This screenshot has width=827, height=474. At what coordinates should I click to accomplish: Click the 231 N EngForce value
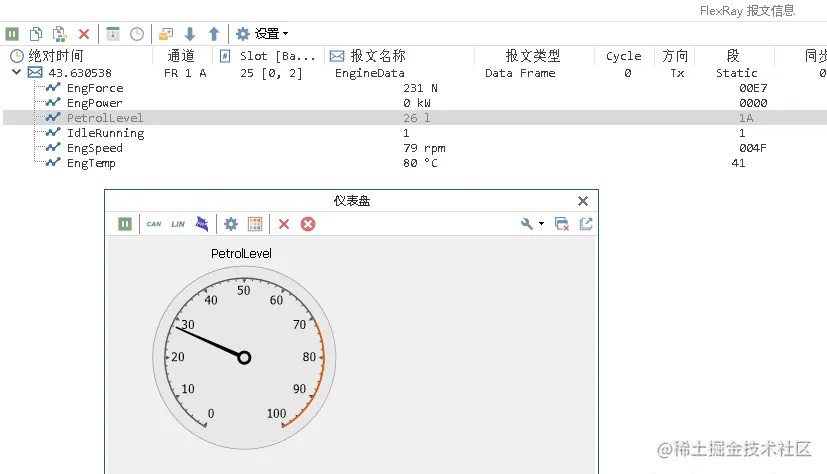[x=420, y=88]
